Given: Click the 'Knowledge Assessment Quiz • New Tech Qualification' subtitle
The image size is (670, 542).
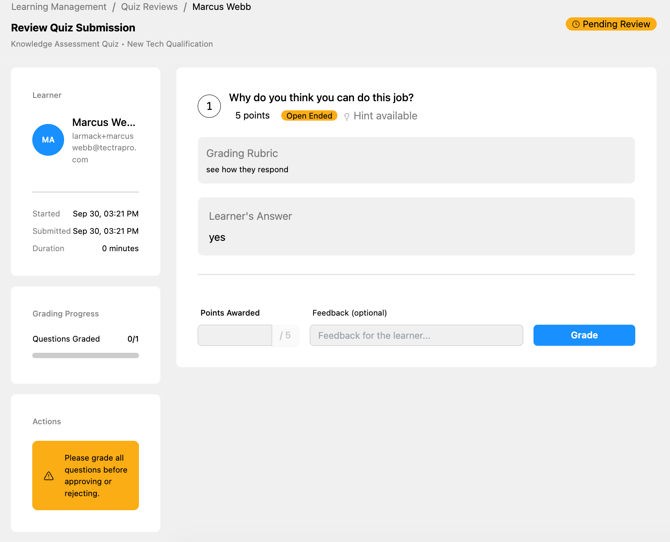Looking at the screenshot, I should click(x=112, y=44).
